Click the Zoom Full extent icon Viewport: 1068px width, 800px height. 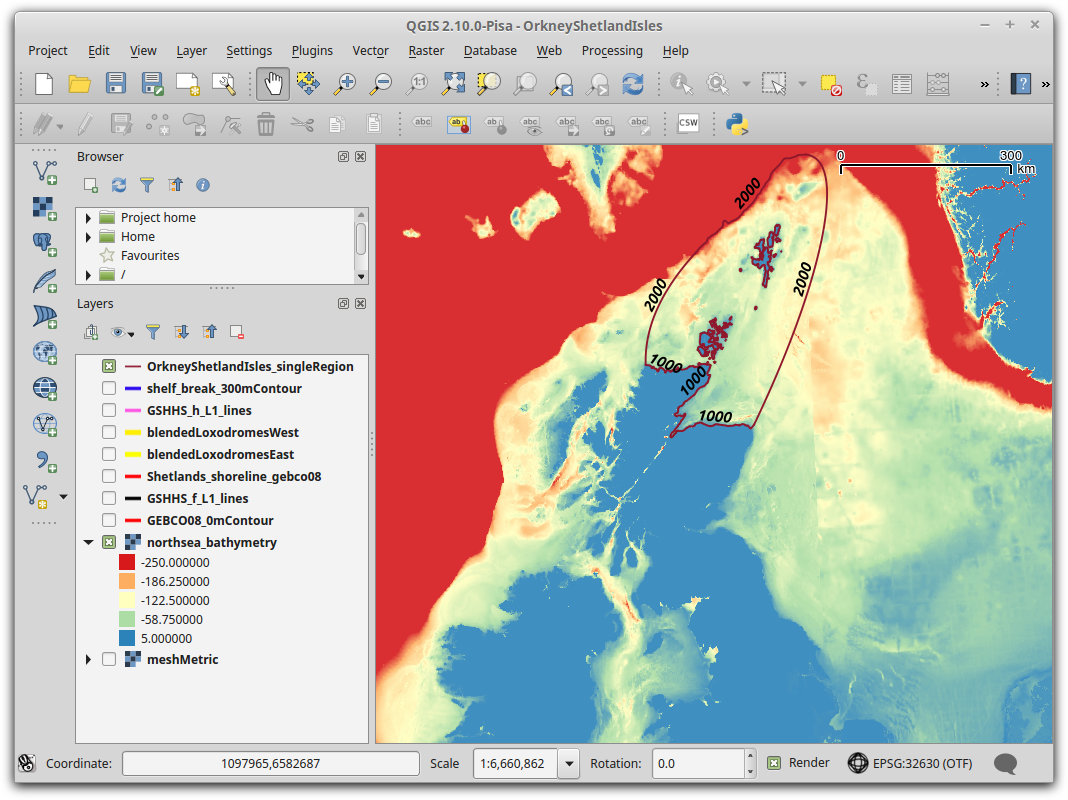pos(453,84)
